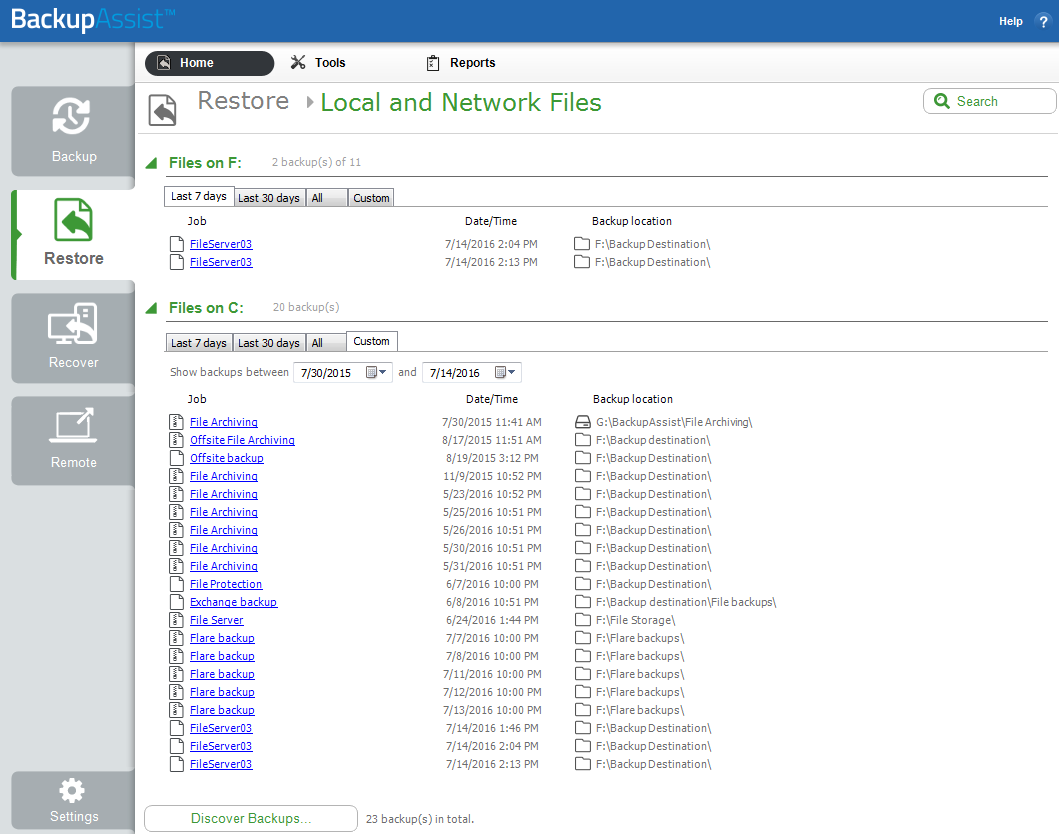The width and height of the screenshot is (1059, 834).
Task: Click zip icon beside File Archiving 7/30/2015
Action: click(176, 422)
